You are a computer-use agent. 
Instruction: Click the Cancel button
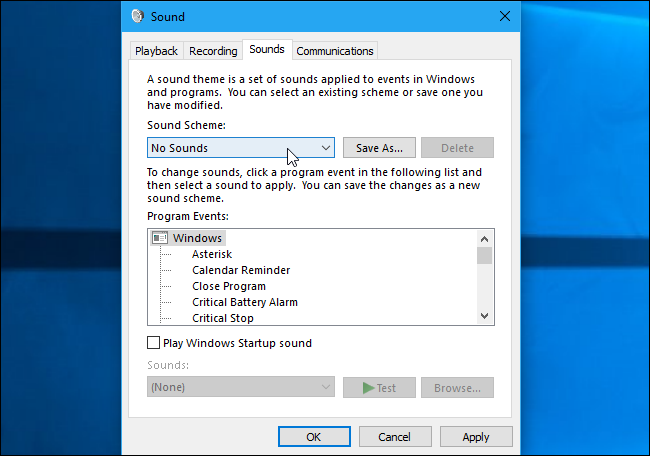[x=395, y=437]
